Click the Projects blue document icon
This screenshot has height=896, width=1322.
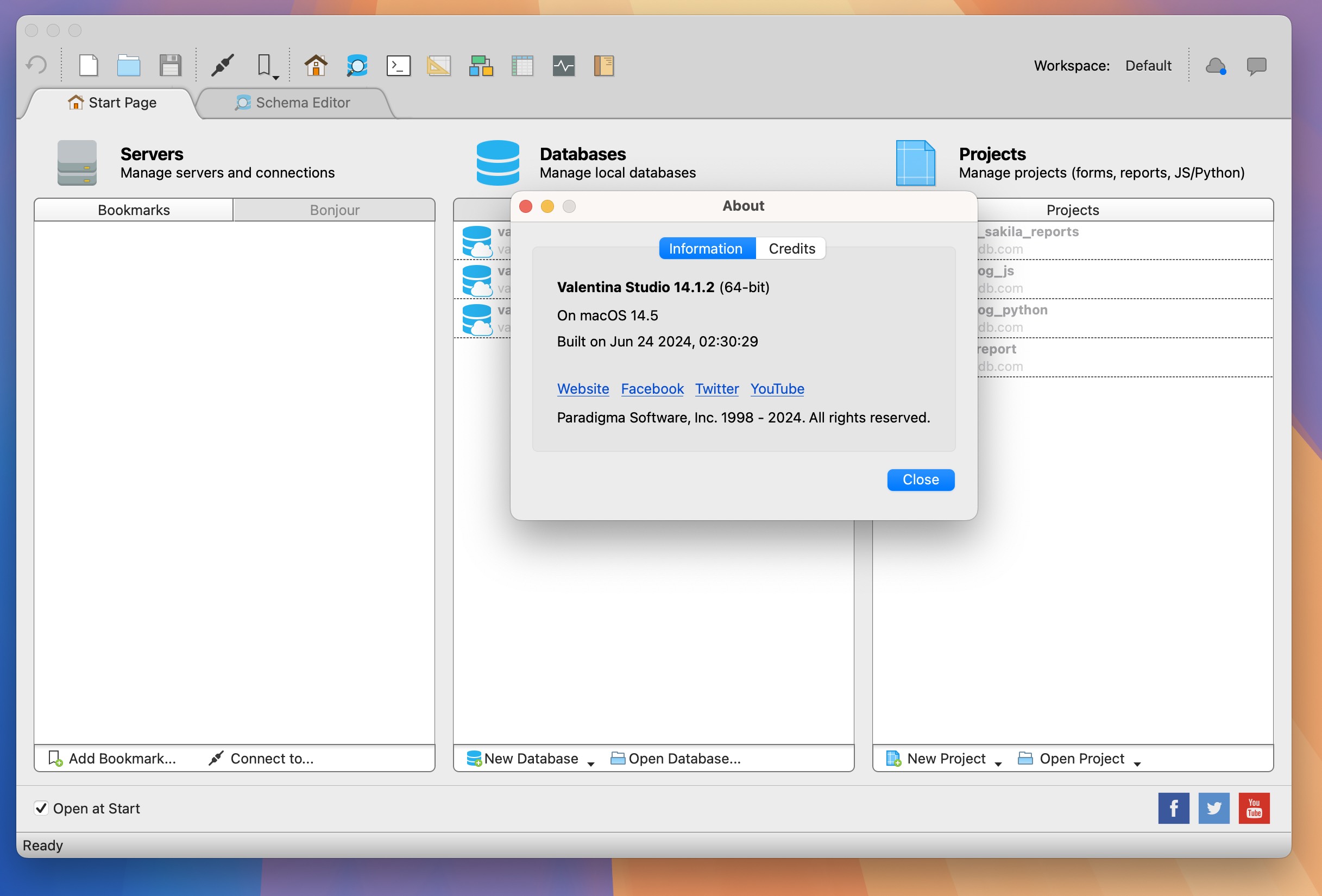click(x=915, y=163)
